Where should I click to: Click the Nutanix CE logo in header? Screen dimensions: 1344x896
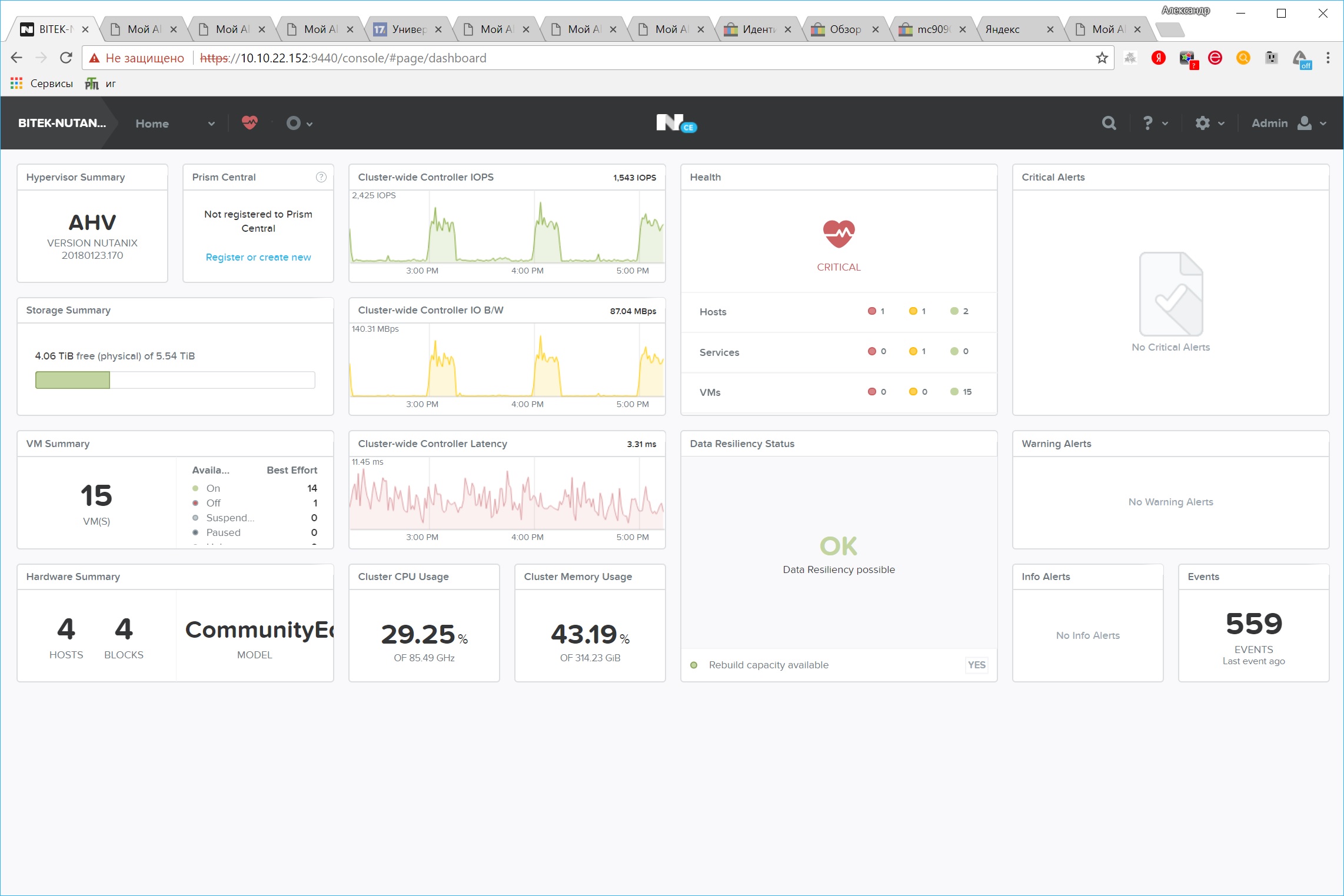[x=676, y=123]
